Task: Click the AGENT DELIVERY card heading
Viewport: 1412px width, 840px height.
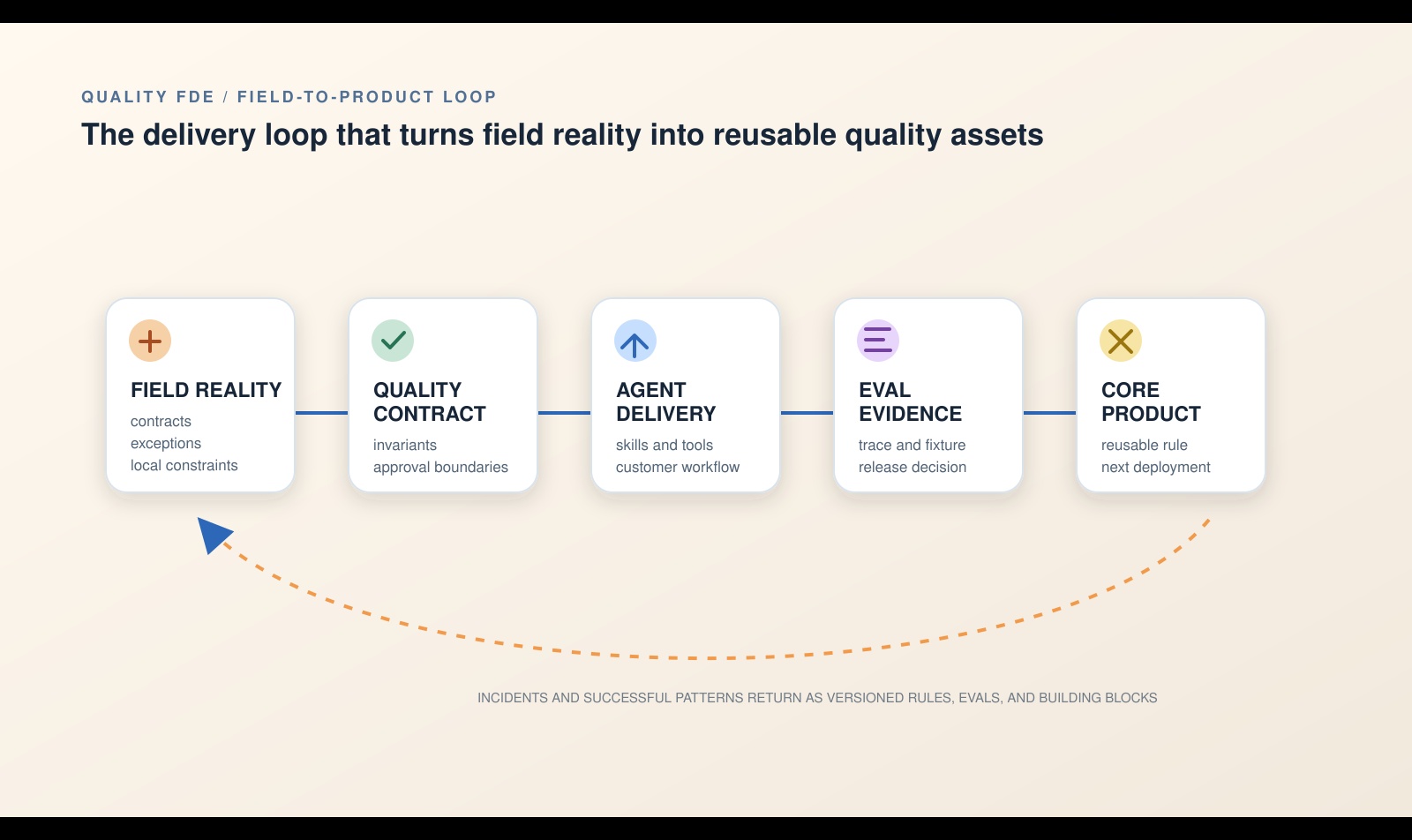Action: [x=666, y=401]
